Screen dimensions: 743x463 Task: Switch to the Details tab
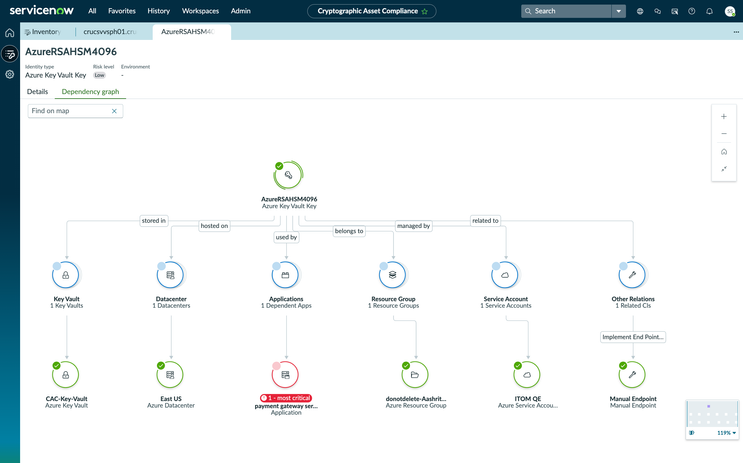coord(37,91)
